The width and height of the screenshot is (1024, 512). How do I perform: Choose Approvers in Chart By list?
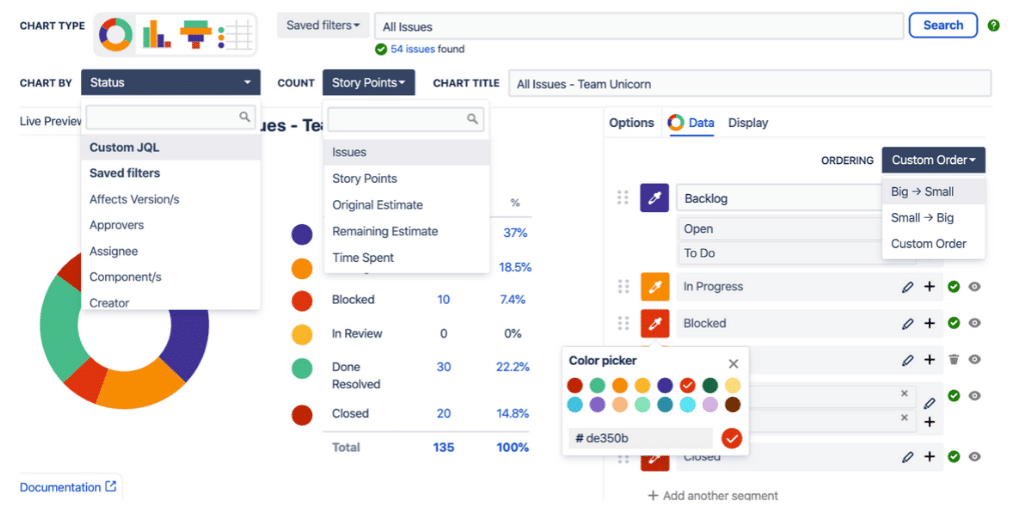(x=170, y=225)
